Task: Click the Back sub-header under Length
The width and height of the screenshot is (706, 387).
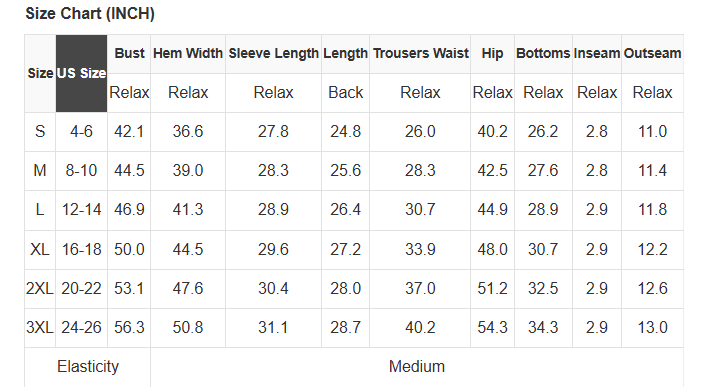Action: [345, 93]
